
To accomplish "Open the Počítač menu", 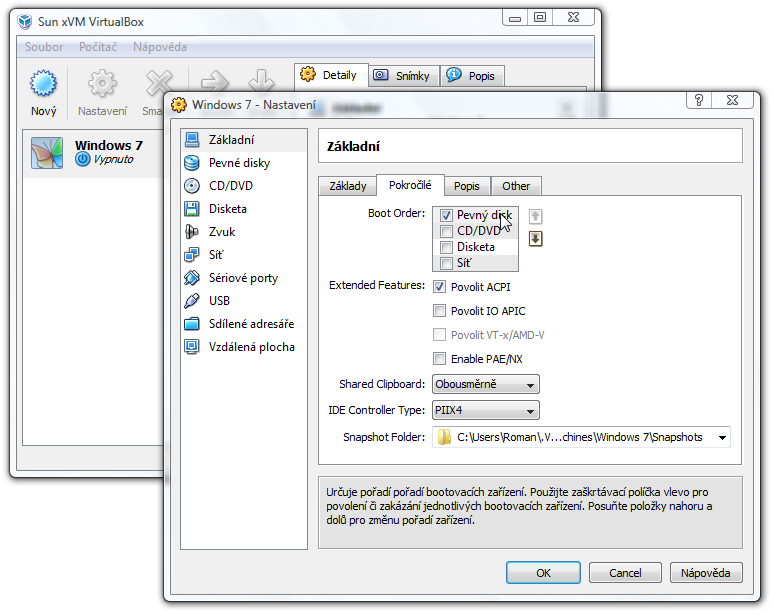I will (98, 47).
